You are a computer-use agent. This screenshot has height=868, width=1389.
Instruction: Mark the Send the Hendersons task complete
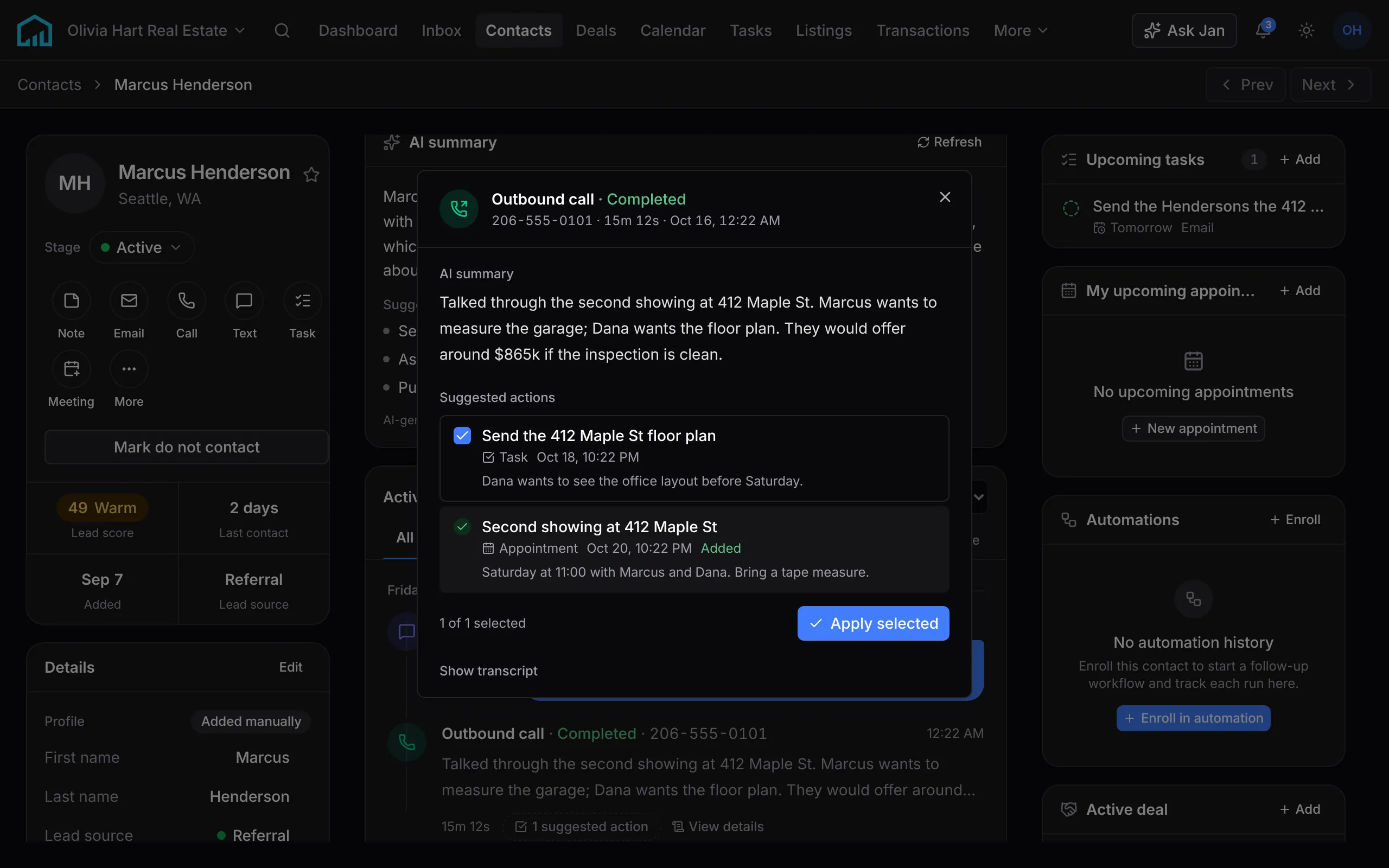(x=1071, y=208)
